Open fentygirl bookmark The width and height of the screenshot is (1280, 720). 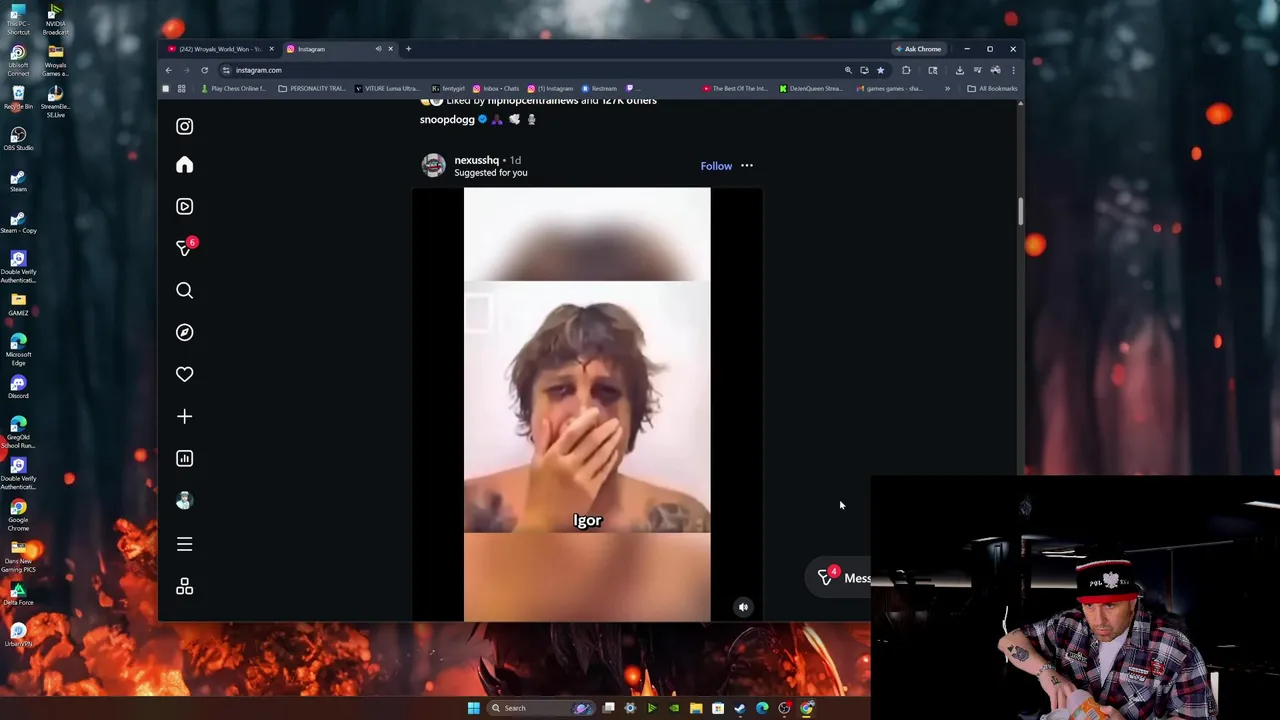pyautogui.click(x=448, y=89)
